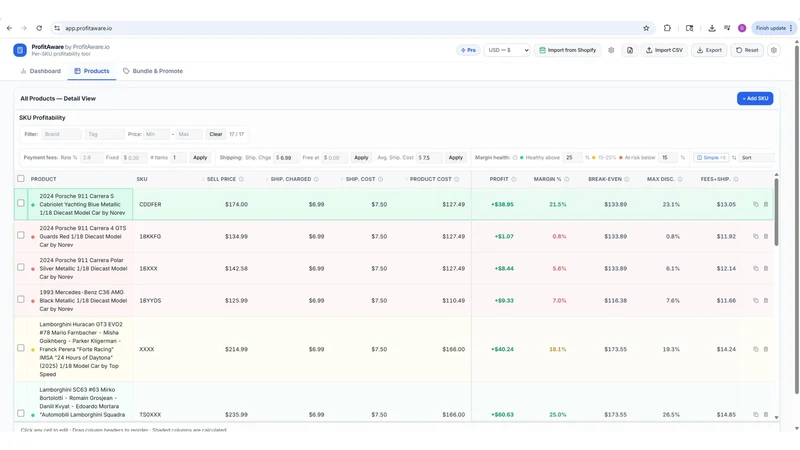
Task: Go back with browser back arrow
Action: [x=9, y=28]
